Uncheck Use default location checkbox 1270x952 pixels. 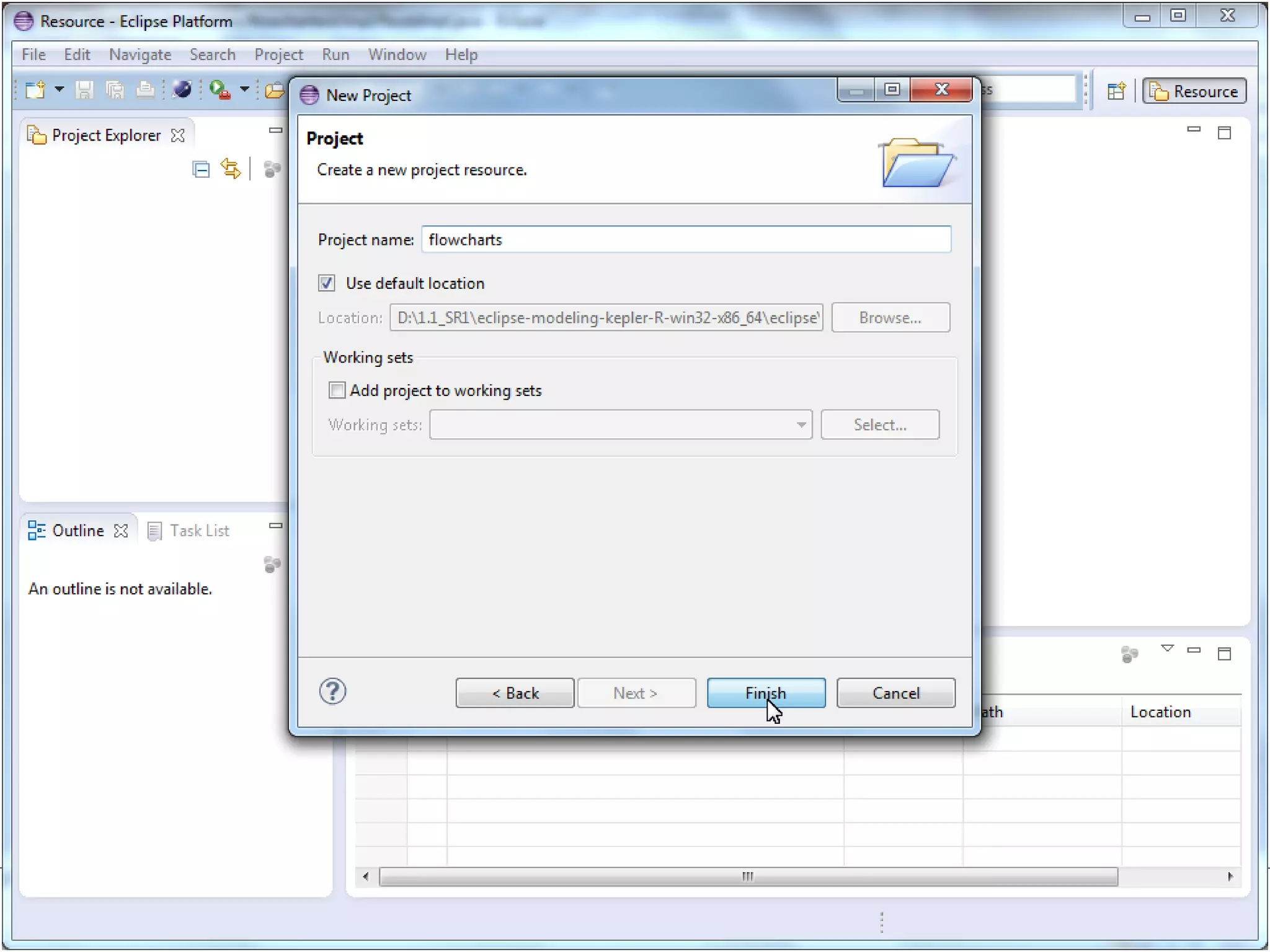[x=327, y=283]
